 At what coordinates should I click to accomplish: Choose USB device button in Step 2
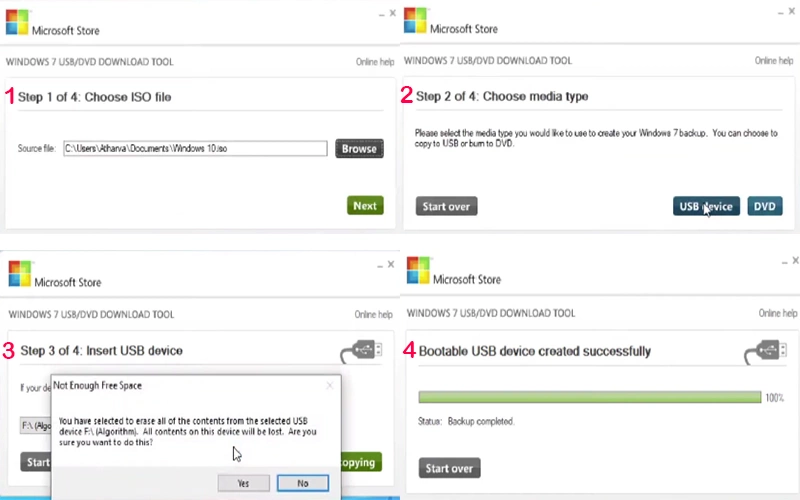pos(706,206)
